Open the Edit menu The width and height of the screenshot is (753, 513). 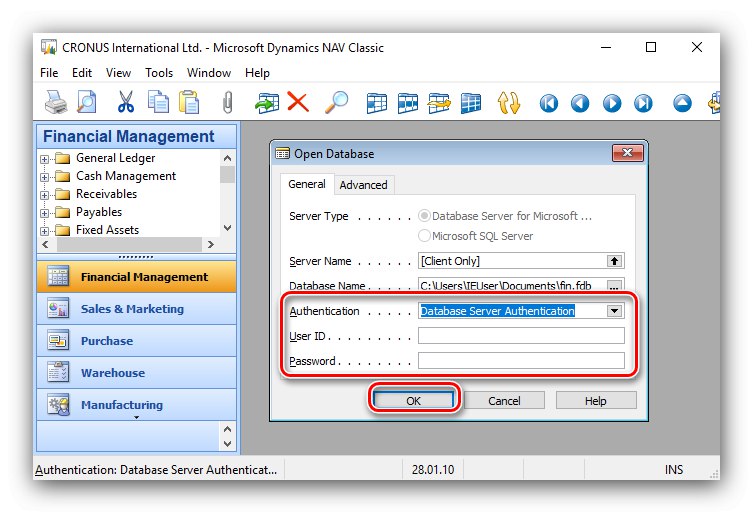coord(82,73)
